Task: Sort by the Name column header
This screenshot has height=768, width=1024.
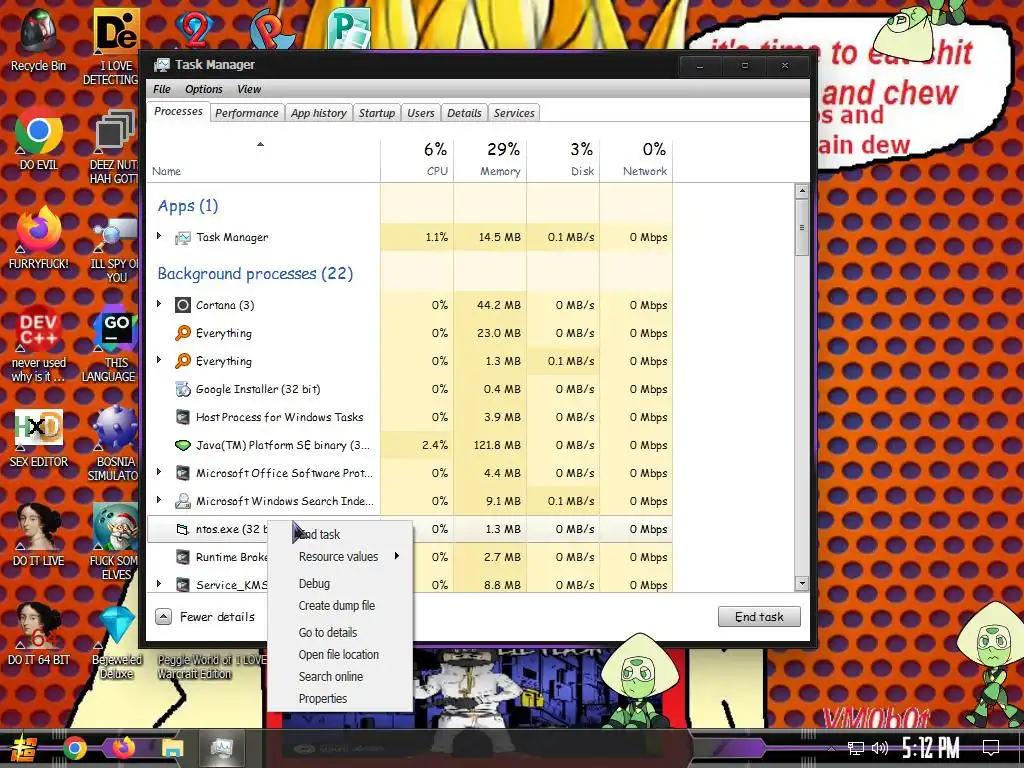Action: (x=264, y=159)
